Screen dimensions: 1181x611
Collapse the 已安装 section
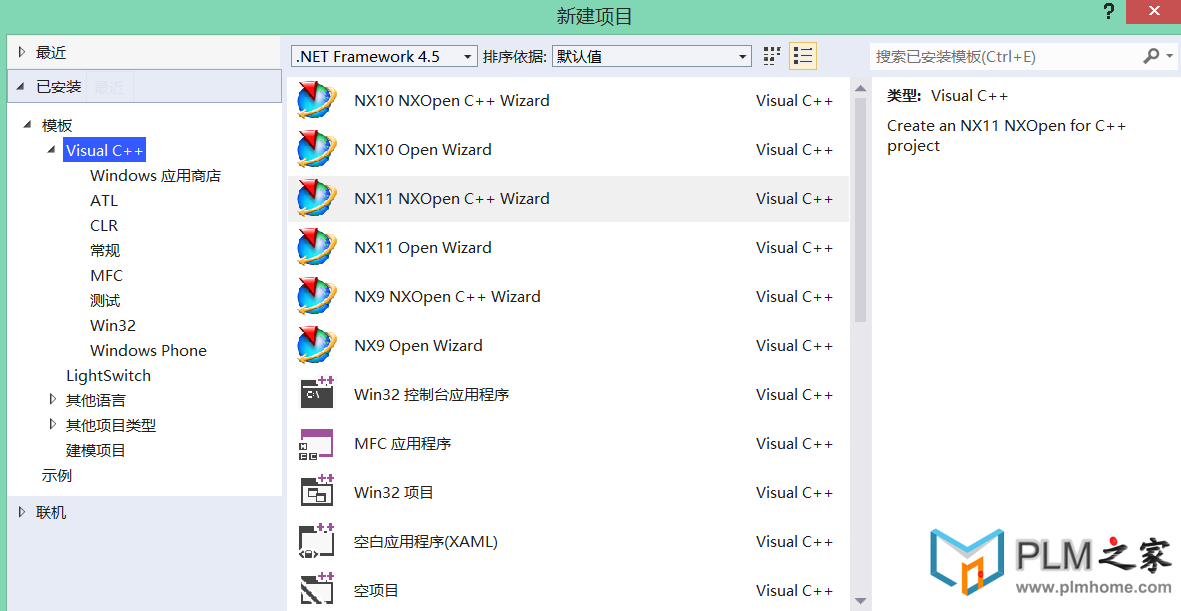pyautogui.click(x=20, y=87)
